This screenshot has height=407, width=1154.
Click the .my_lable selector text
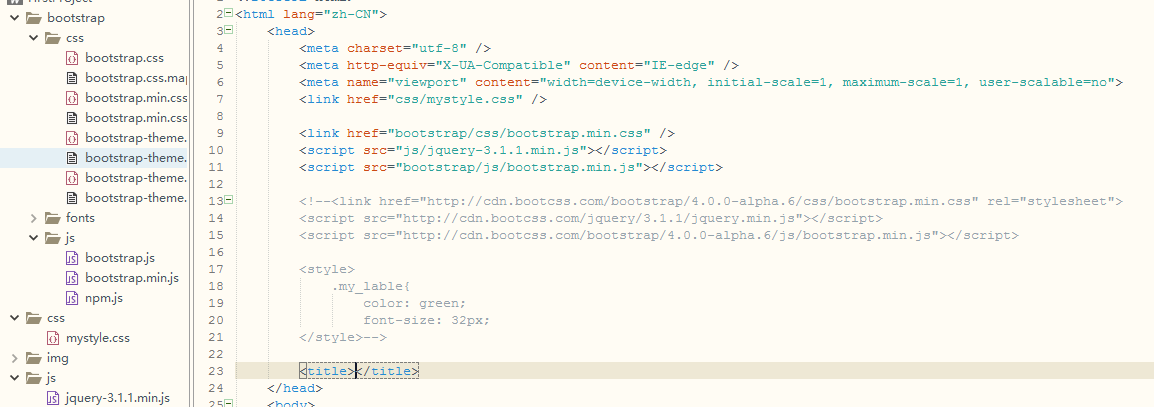point(372,286)
